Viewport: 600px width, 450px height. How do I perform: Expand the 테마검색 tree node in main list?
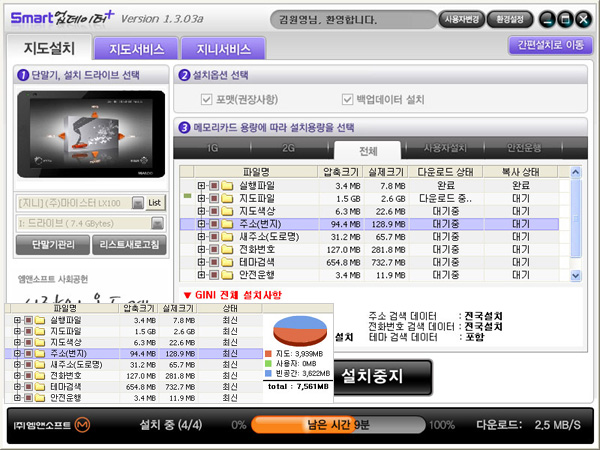201,262
